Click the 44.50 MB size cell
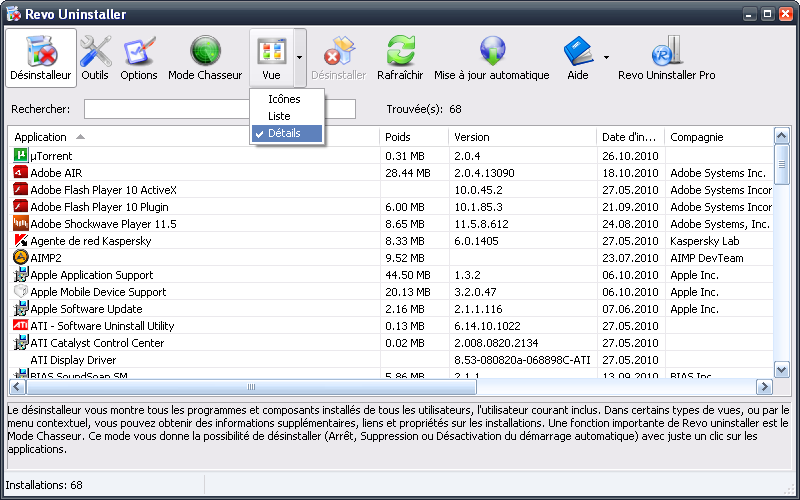The width and height of the screenshot is (800, 500). pos(408,274)
